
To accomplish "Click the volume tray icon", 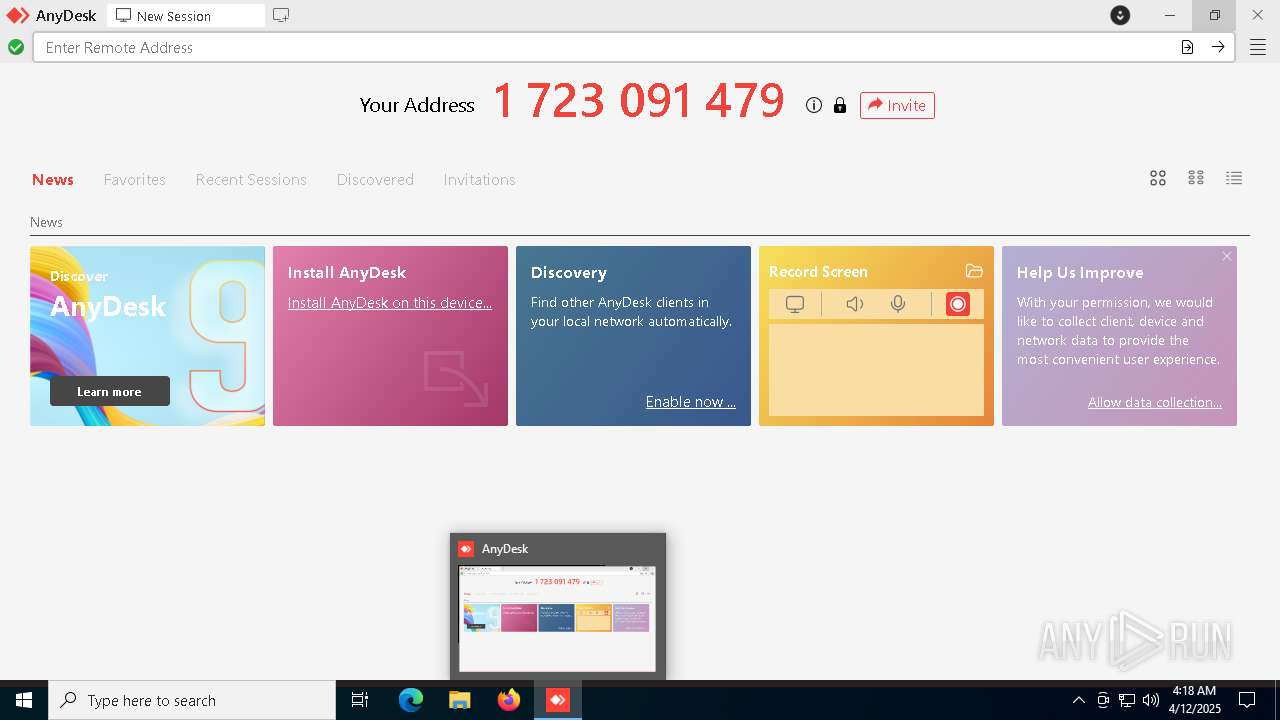I will (1151, 700).
